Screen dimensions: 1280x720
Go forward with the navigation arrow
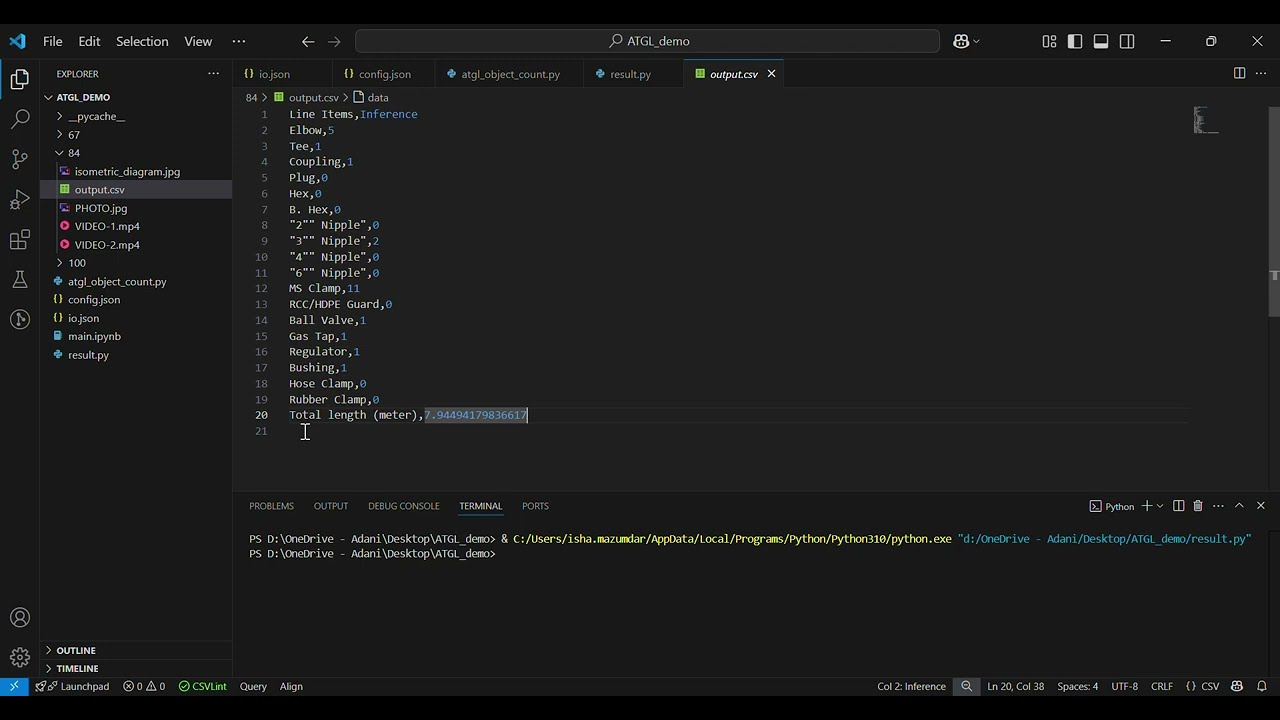[334, 41]
